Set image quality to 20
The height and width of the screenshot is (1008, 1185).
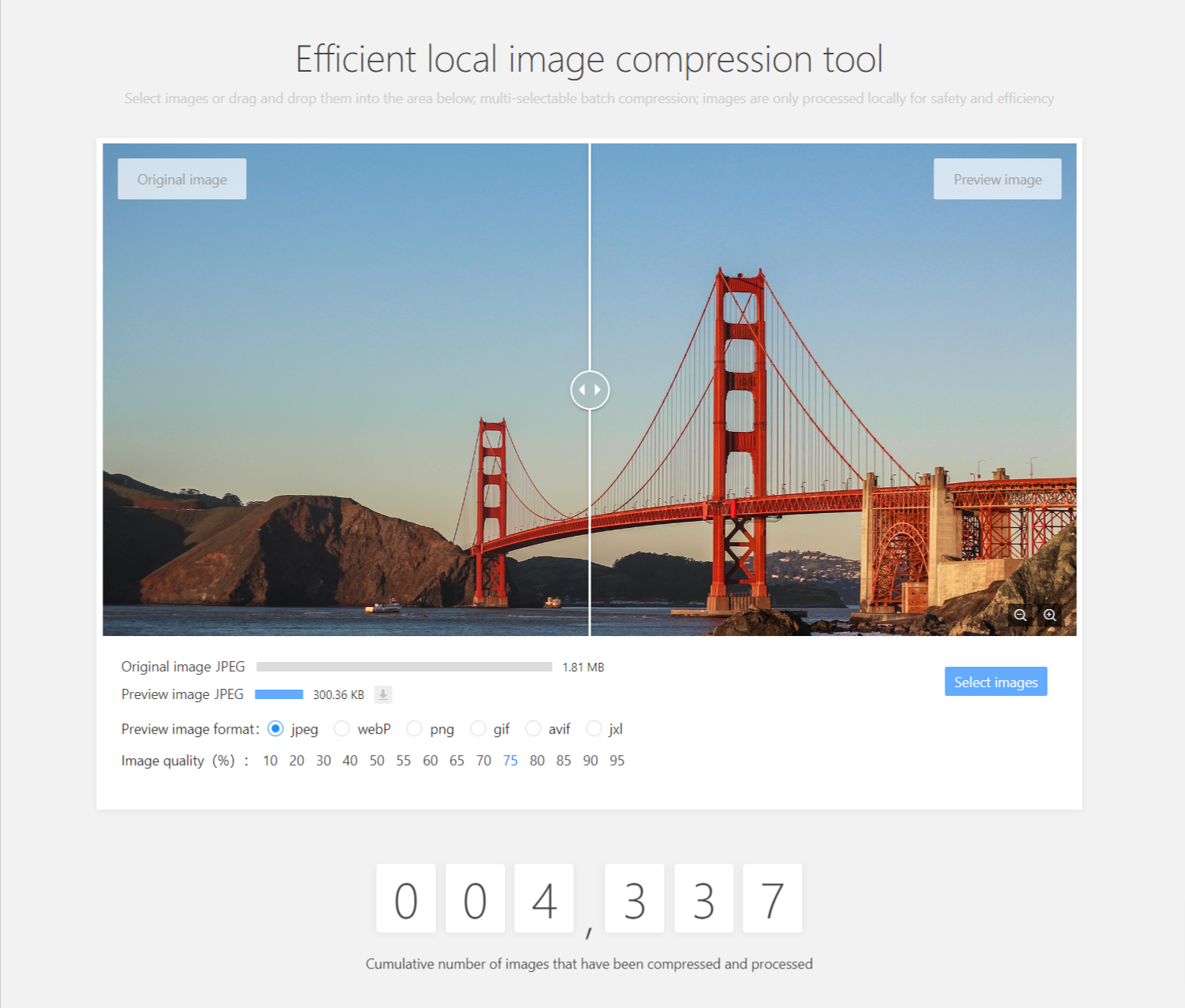(x=296, y=761)
